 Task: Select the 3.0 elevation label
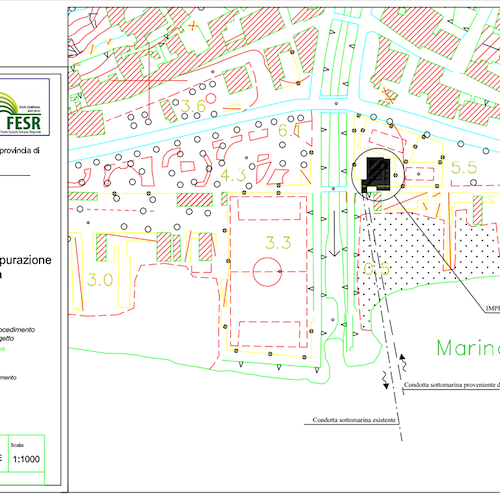[100, 280]
